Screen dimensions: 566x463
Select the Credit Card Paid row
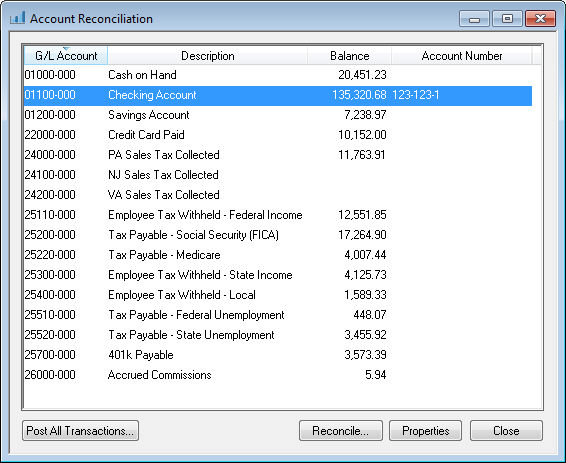(278, 135)
